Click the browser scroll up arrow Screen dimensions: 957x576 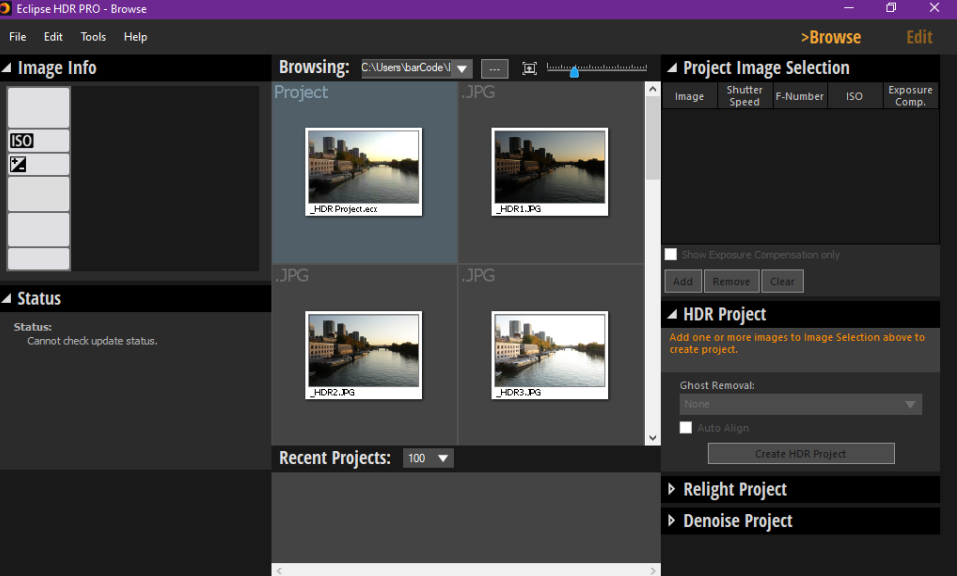(x=652, y=89)
